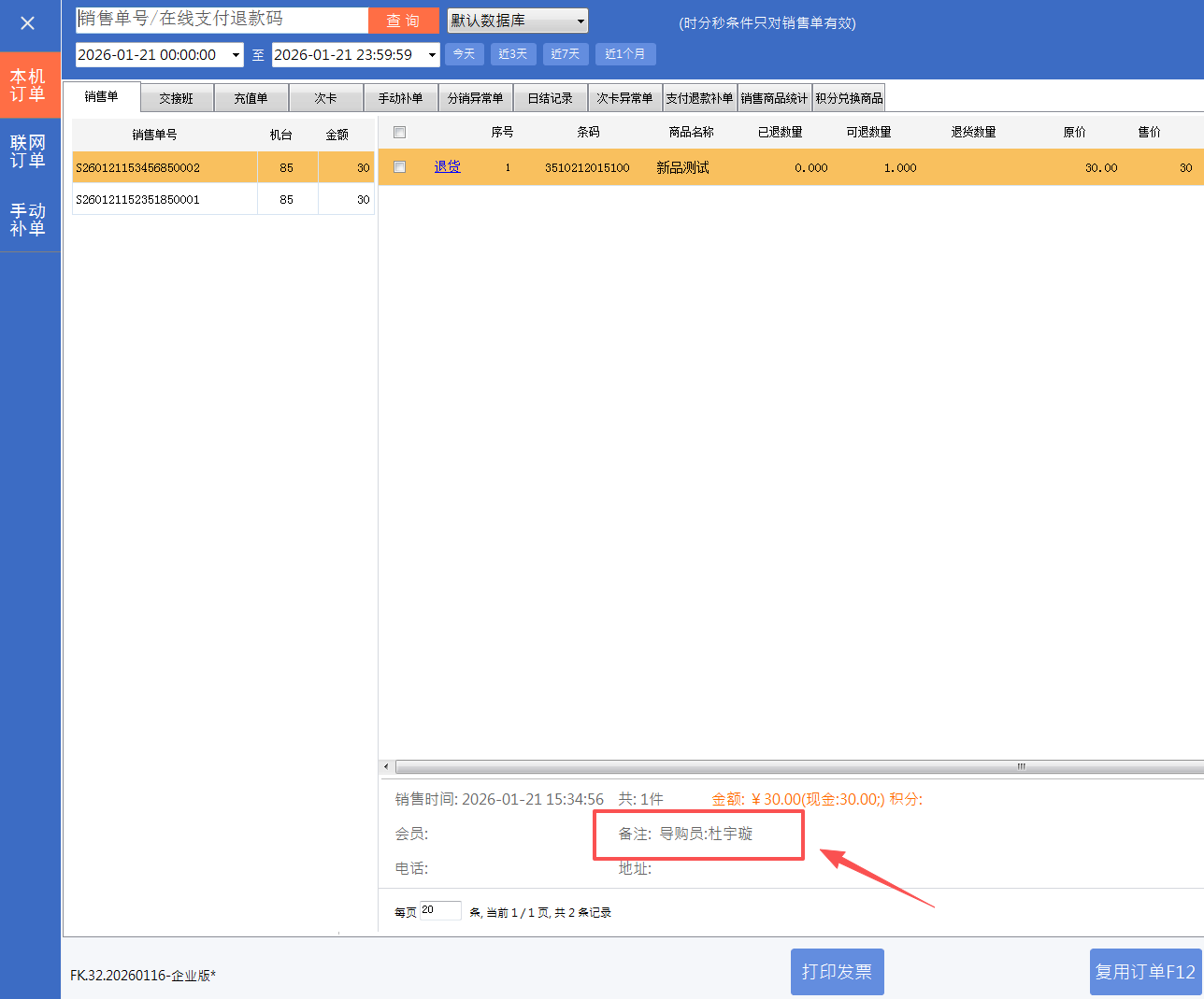Select 本机订单 in the sidebar

[29, 85]
